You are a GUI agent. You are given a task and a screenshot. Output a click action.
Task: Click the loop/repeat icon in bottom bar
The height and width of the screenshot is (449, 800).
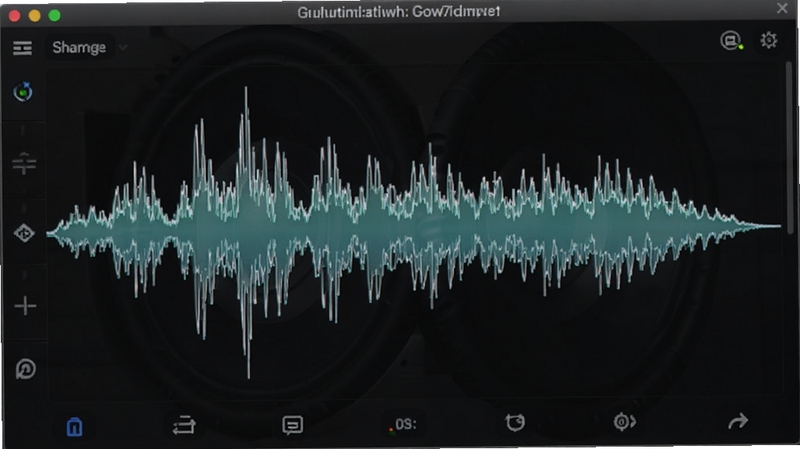point(184,425)
